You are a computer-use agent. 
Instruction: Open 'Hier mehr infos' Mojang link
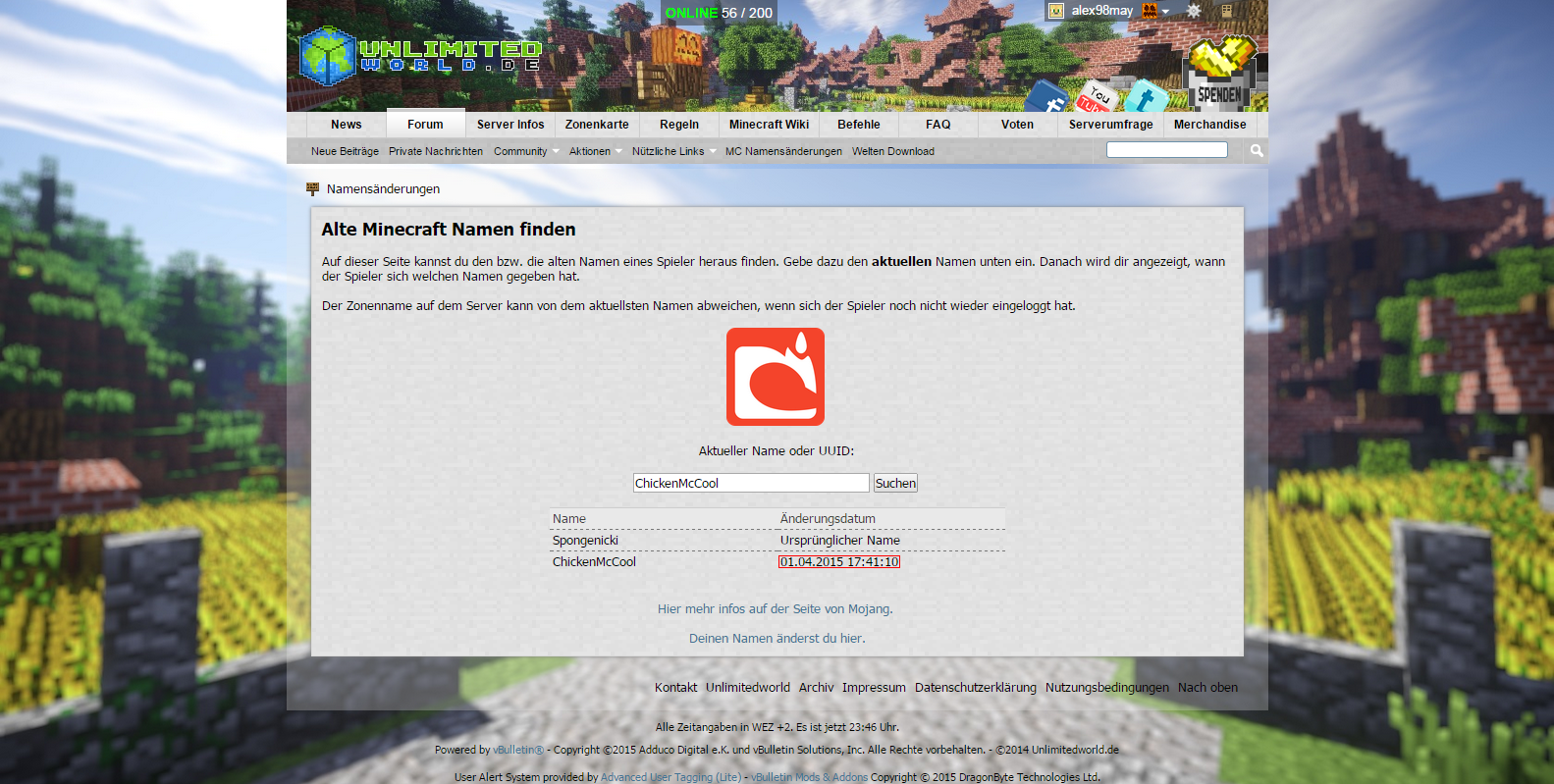tap(776, 608)
